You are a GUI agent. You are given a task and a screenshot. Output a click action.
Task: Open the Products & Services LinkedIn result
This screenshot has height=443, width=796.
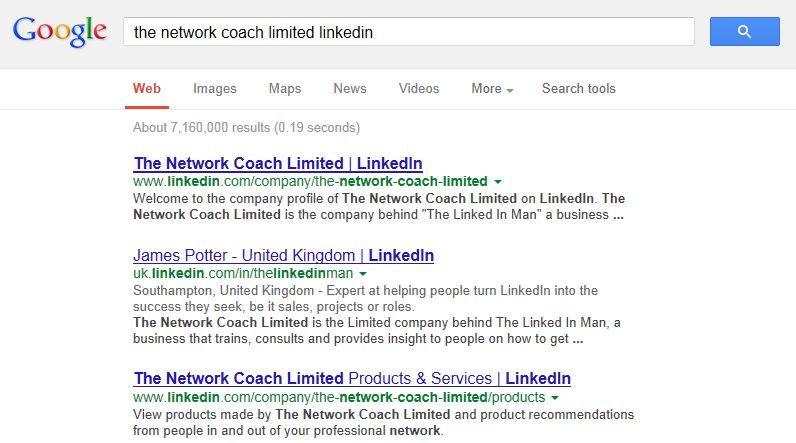(352, 378)
